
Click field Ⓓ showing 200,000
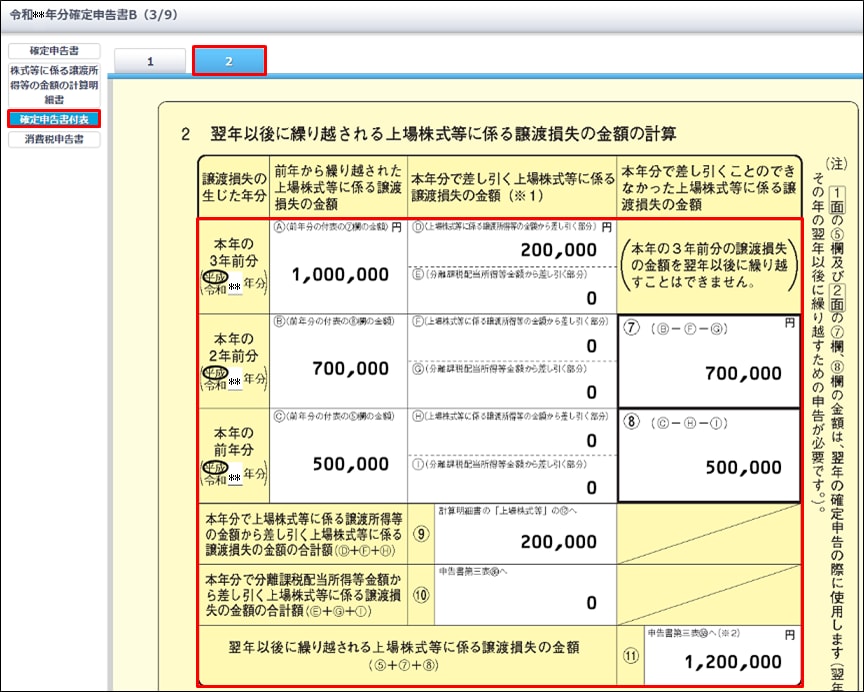pos(512,249)
